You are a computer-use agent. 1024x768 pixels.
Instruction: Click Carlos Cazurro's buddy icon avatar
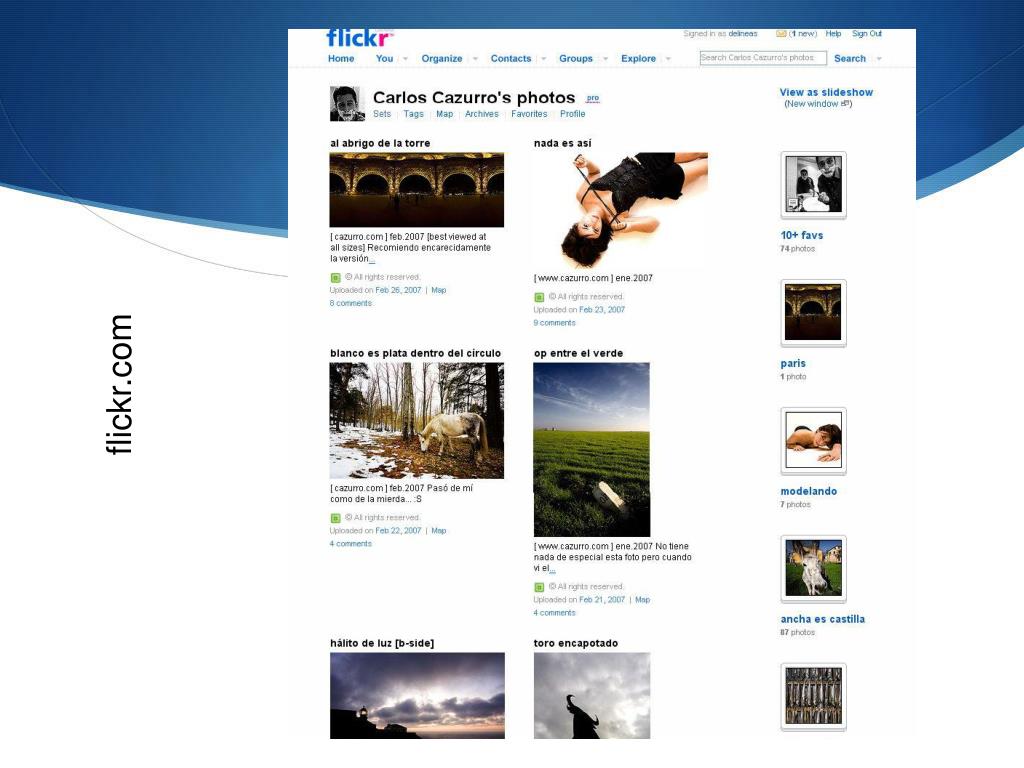(347, 104)
